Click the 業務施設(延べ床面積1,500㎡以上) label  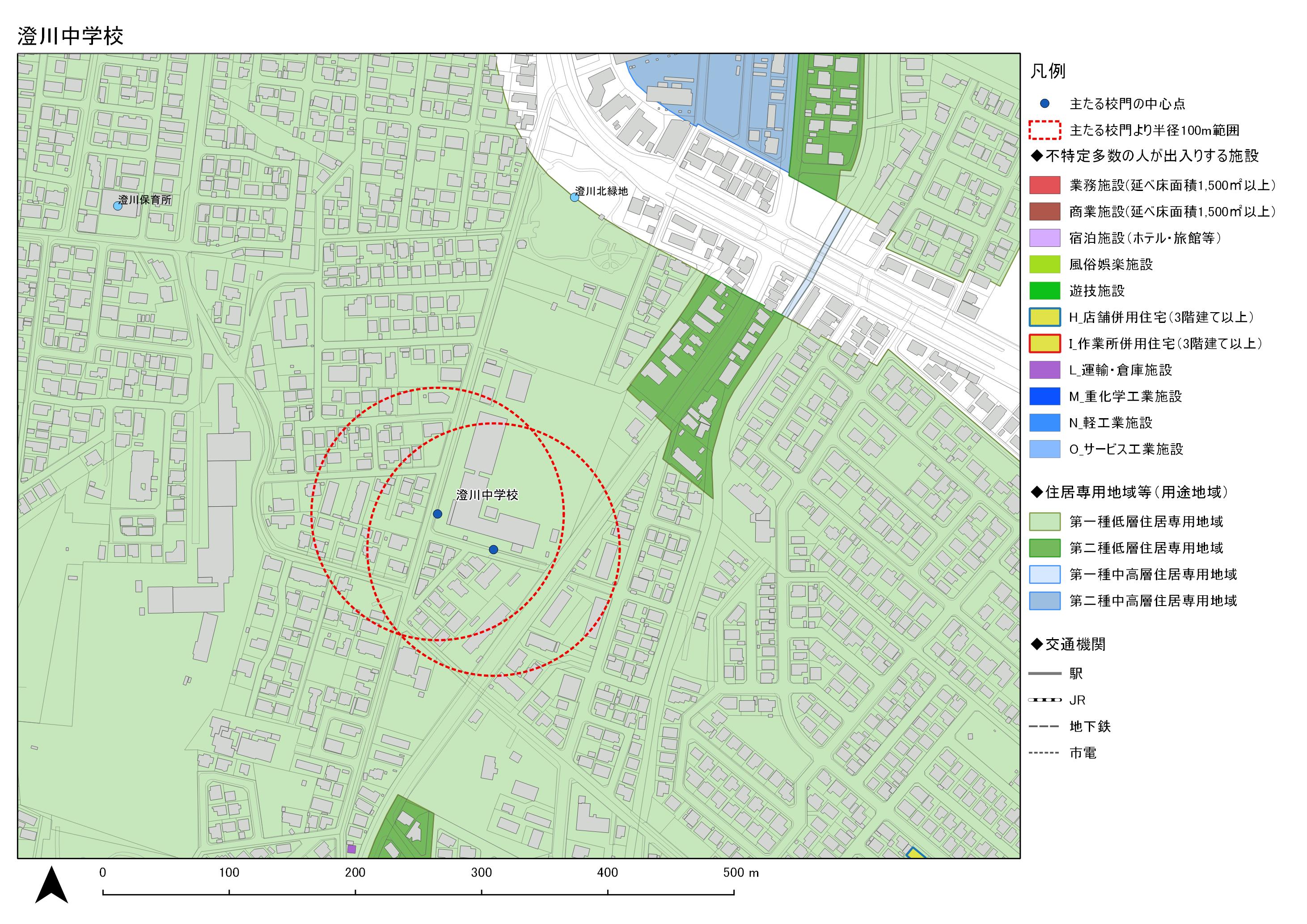tap(1173, 185)
